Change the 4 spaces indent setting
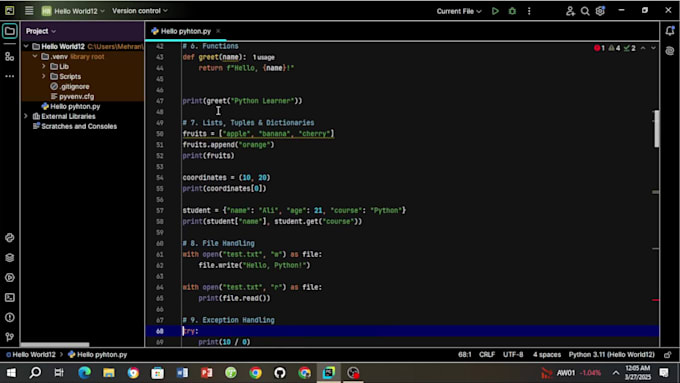 point(547,355)
